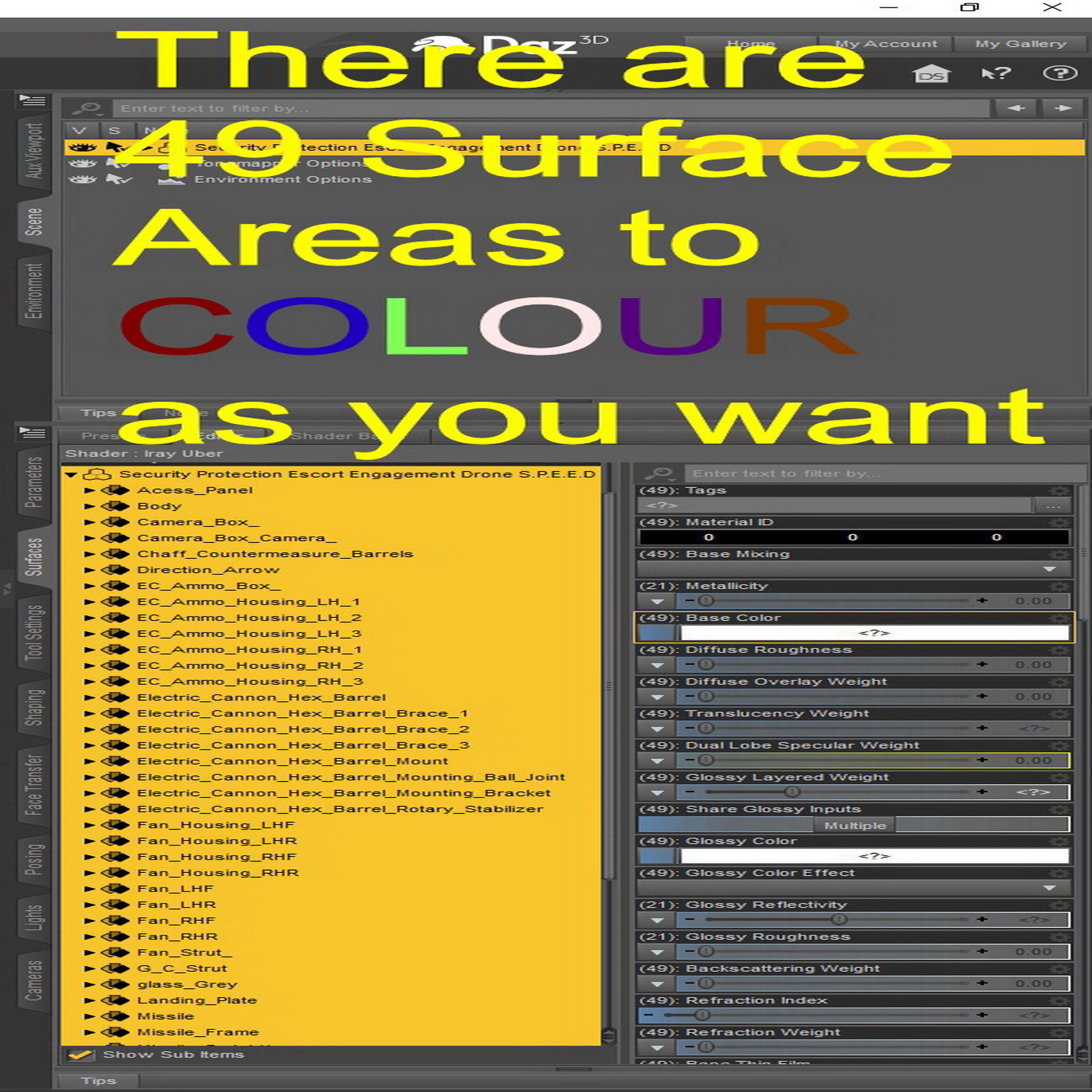This screenshot has width=1092, height=1092.
Task: Switch to the Shaping side tab
Action: [x=33, y=707]
